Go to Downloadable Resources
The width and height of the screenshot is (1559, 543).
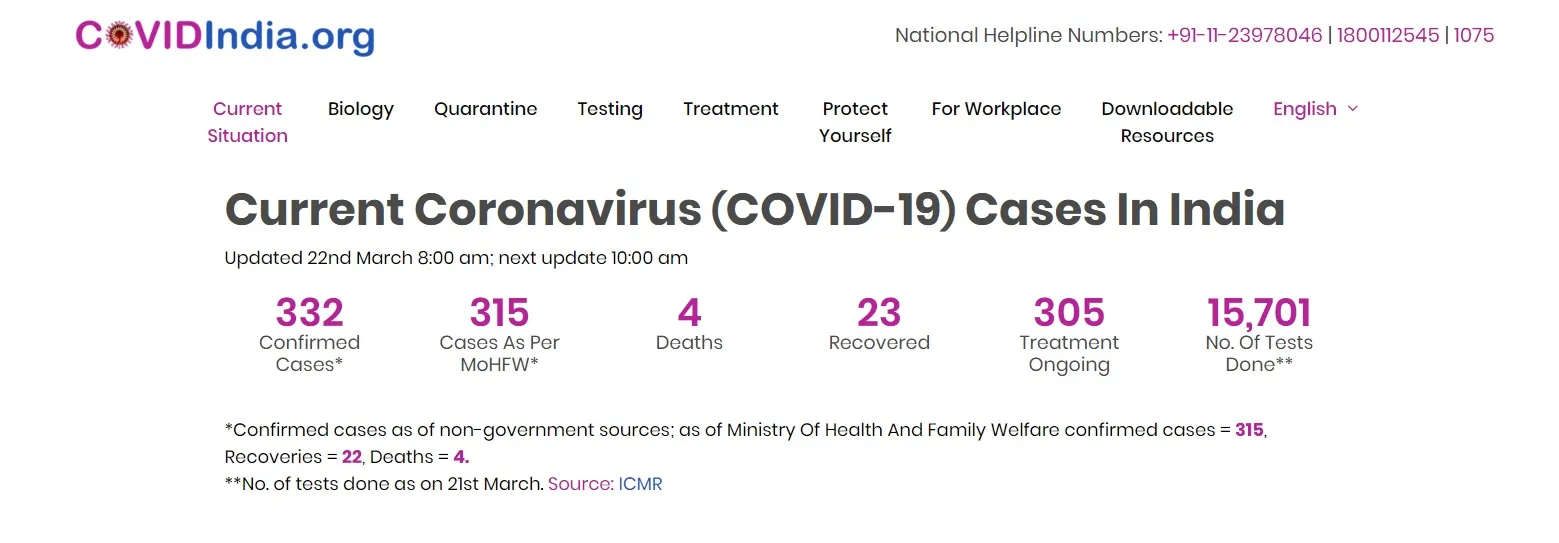(1167, 122)
